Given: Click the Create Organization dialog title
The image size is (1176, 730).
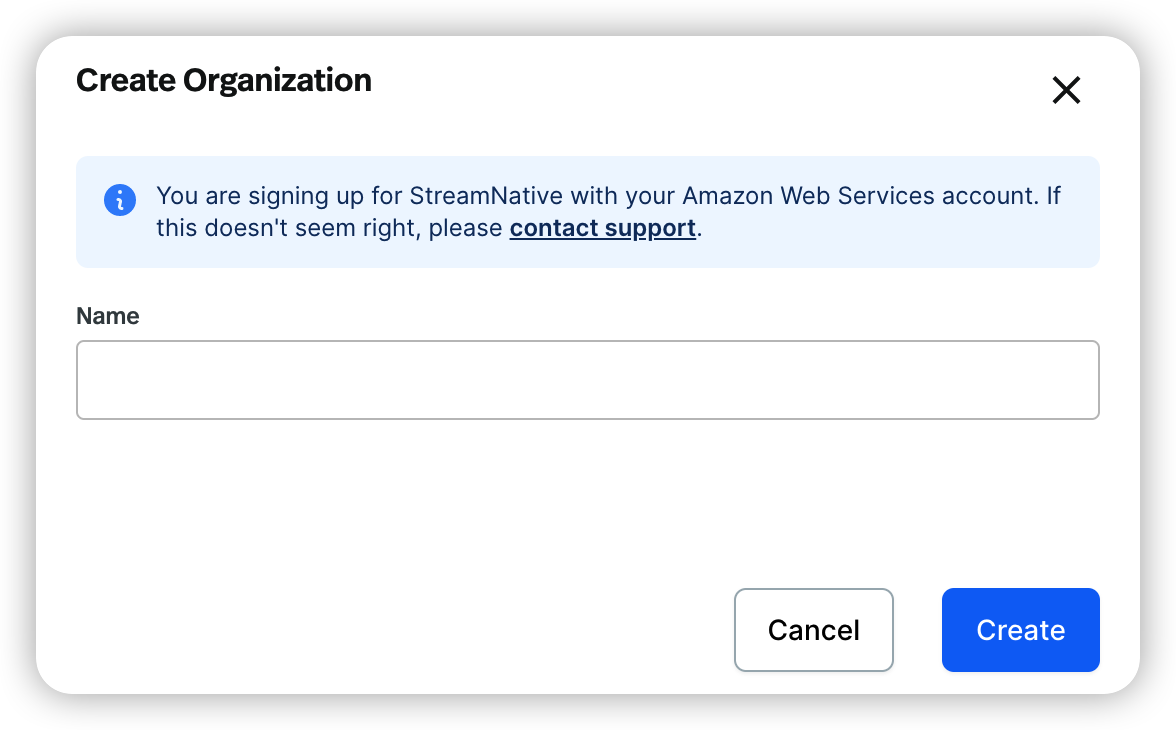Looking at the screenshot, I should click(x=223, y=80).
